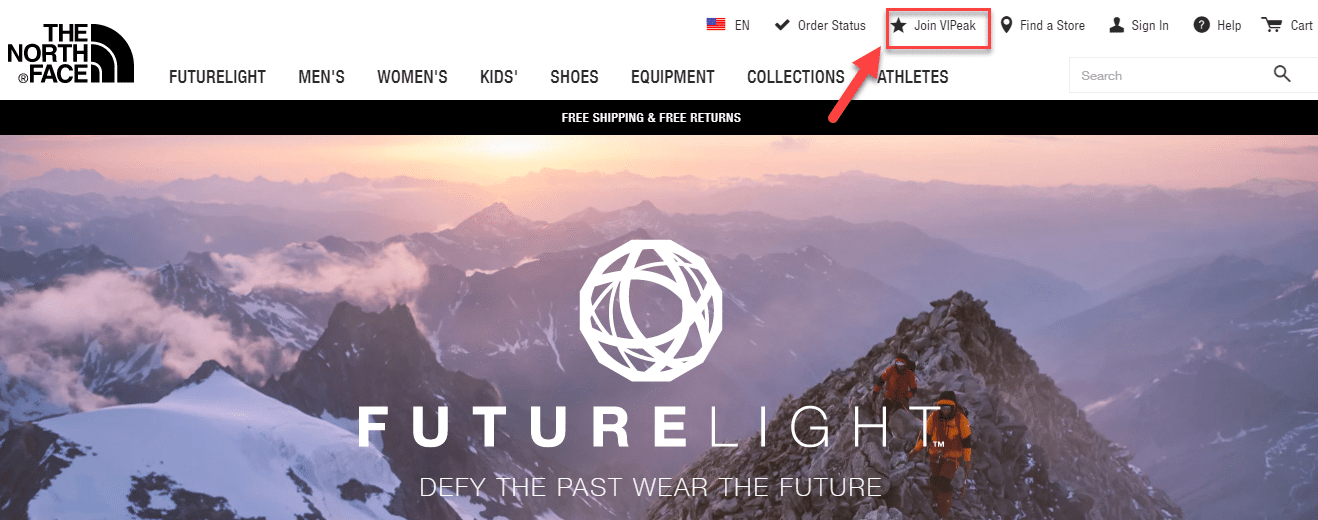Open the WOMEN'S category menu
The image size is (1318, 520).
click(x=412, y=77)
